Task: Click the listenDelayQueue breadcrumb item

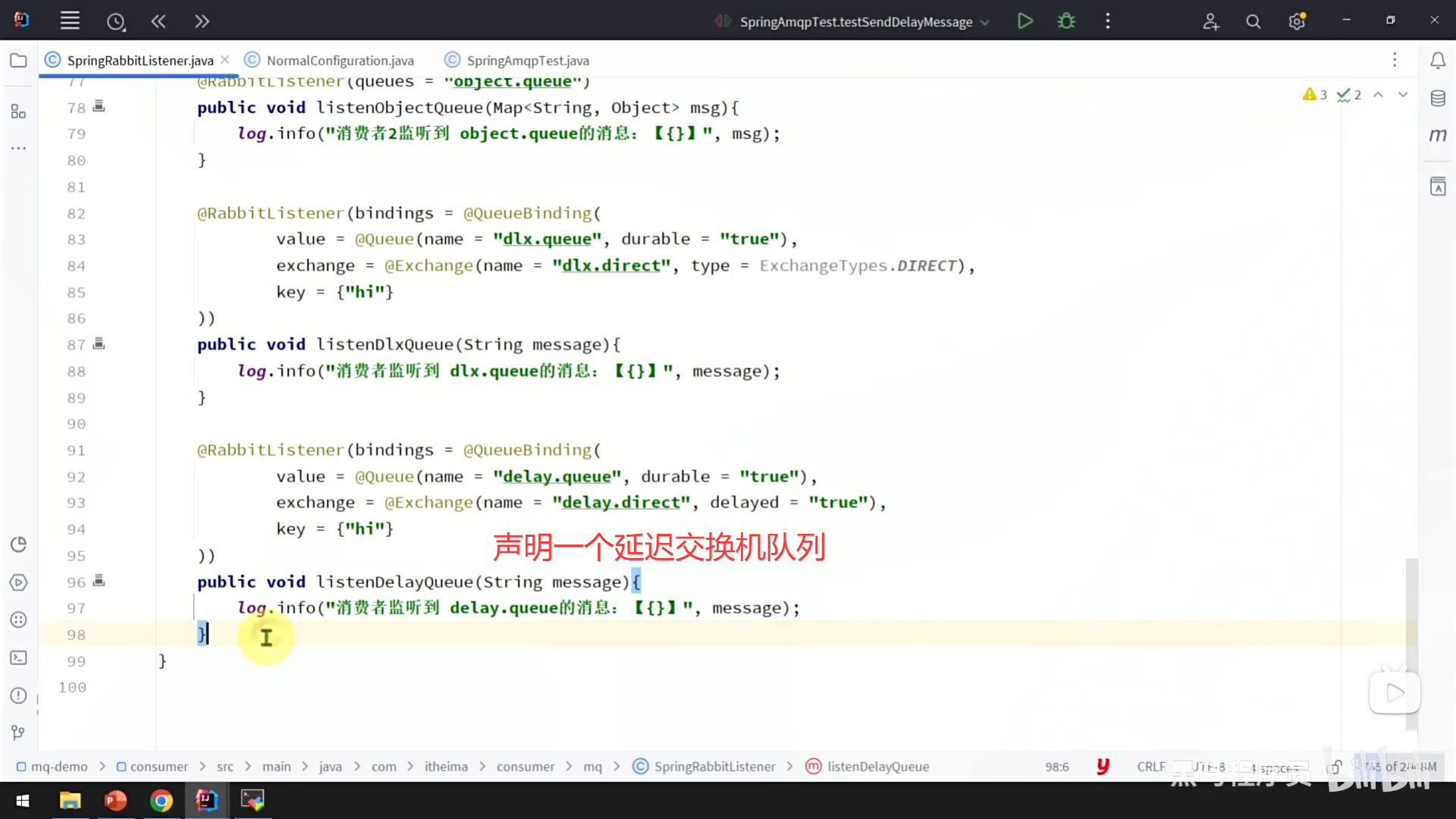Action: (x=877, y=767)
